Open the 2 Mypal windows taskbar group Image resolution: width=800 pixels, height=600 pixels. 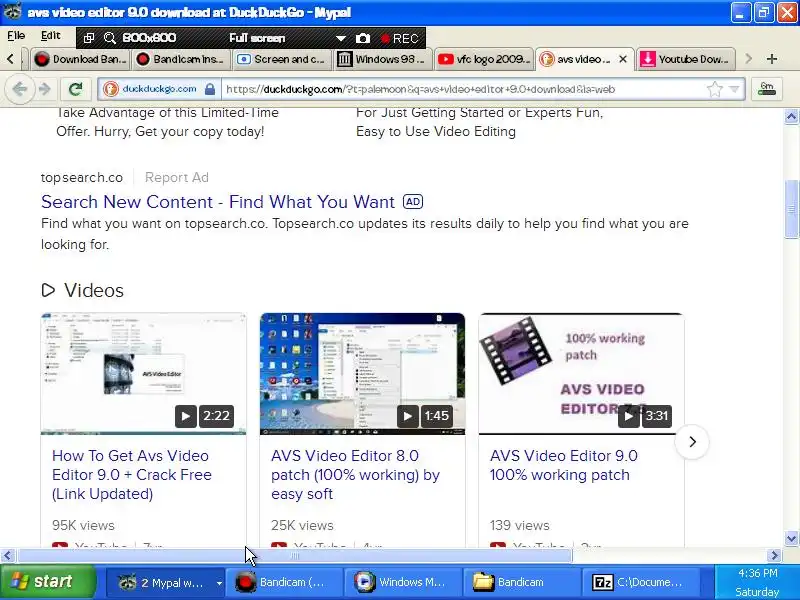pyautogui.click(x=163, y=582)
